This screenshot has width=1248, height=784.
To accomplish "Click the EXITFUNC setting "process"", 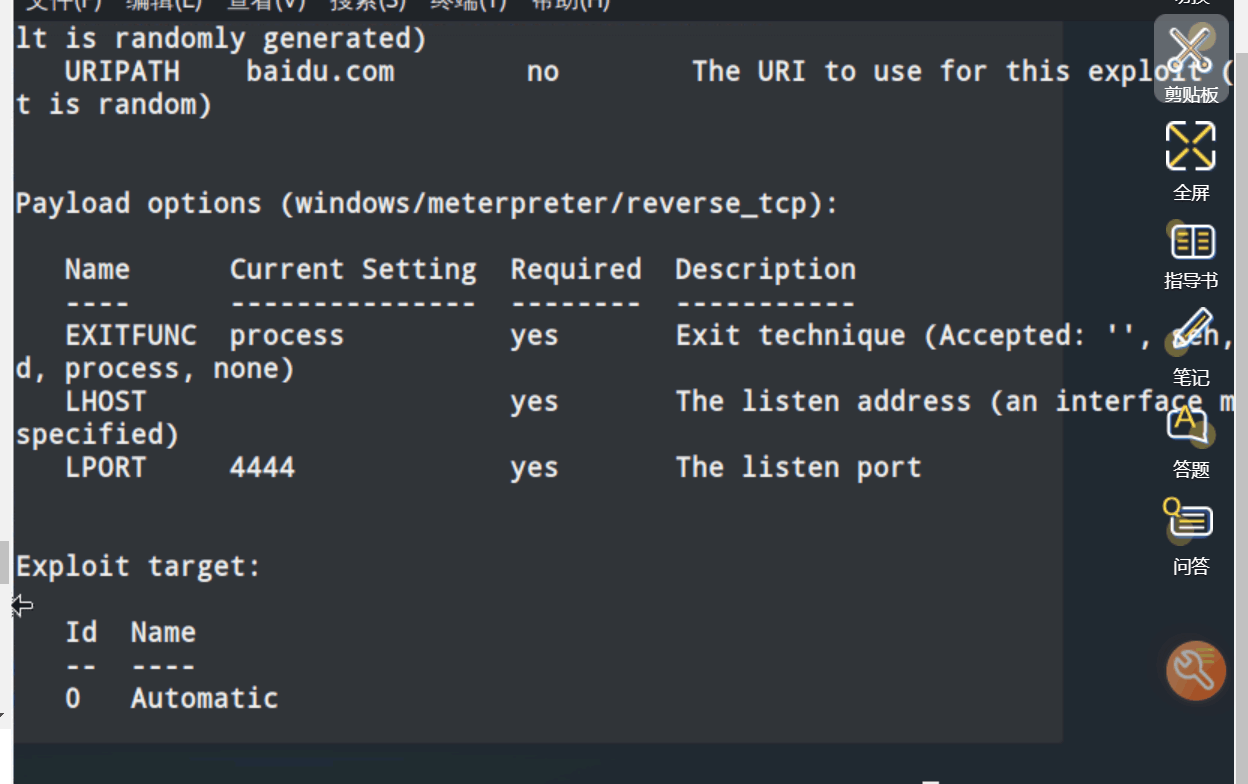I will (x=286, y=336).
